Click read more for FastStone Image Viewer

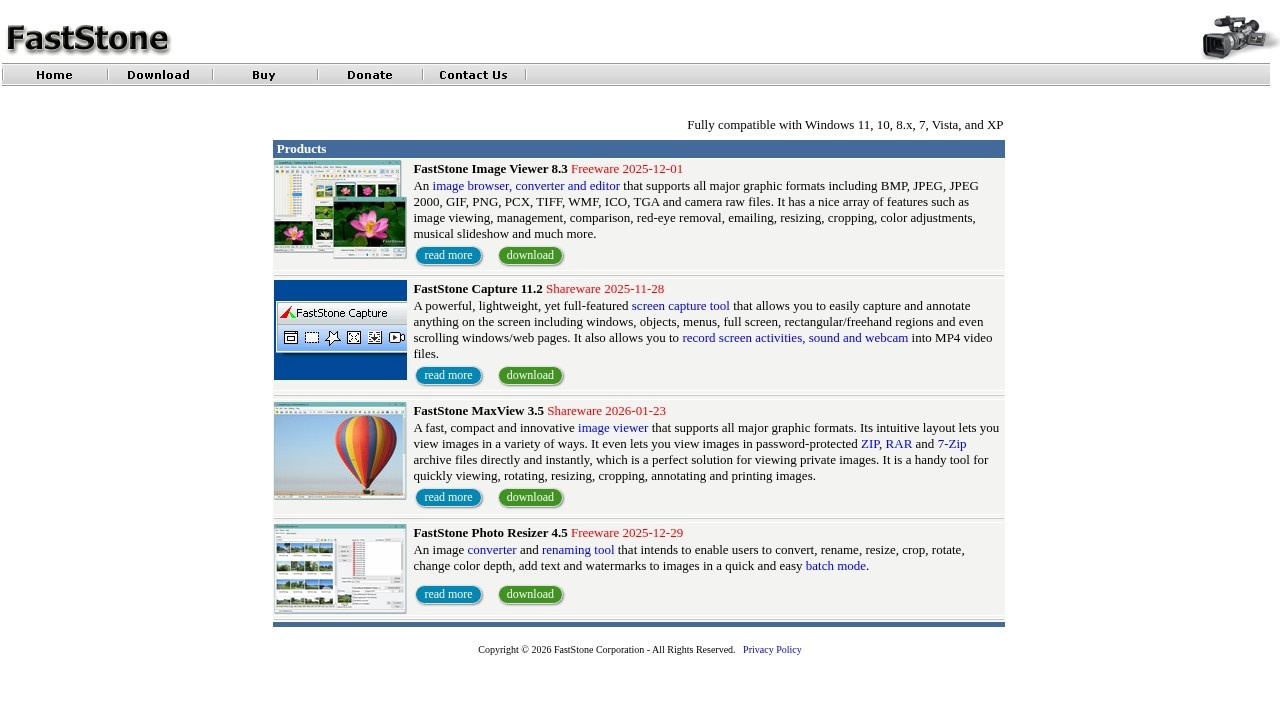[x=448, y=255]
